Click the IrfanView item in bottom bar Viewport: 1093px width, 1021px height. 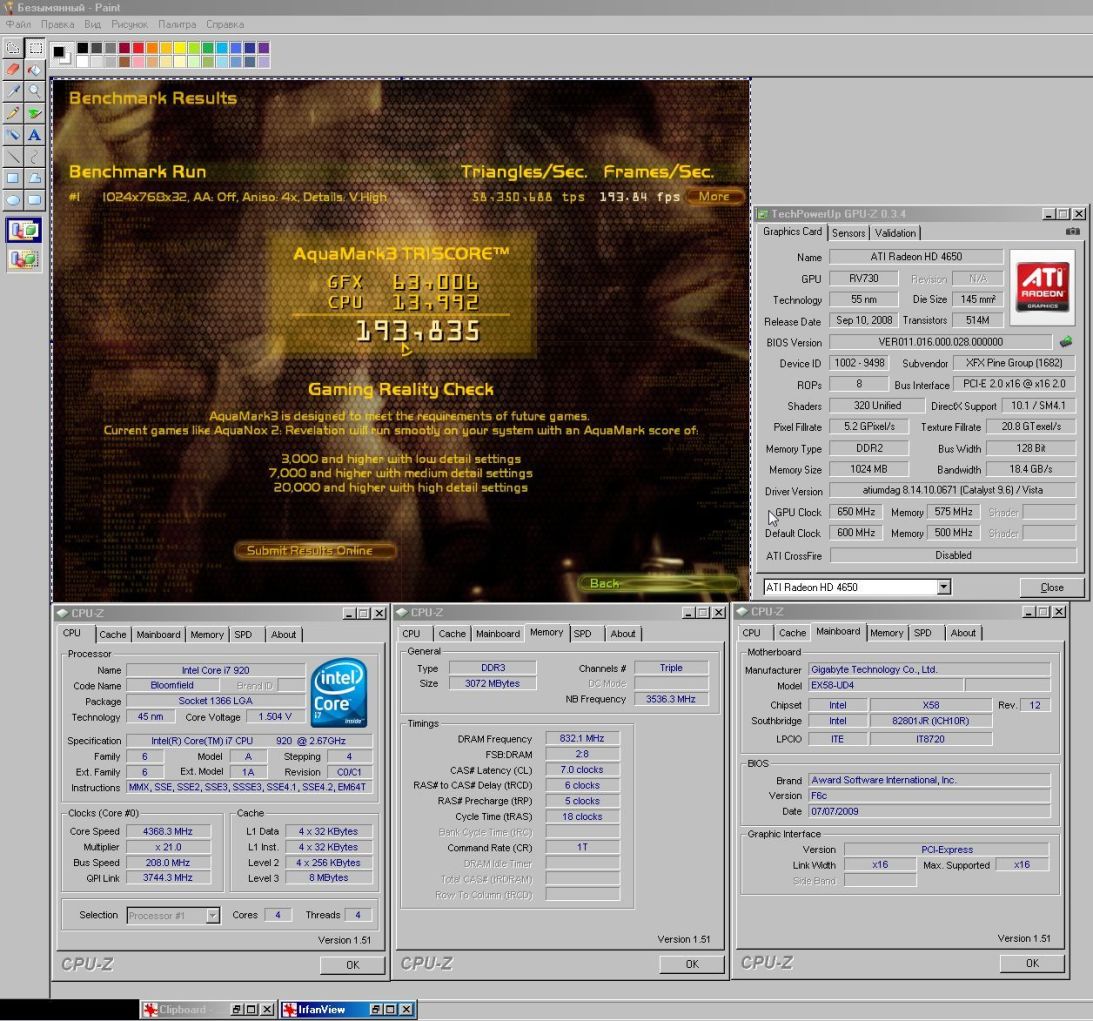pos(348,1009)
